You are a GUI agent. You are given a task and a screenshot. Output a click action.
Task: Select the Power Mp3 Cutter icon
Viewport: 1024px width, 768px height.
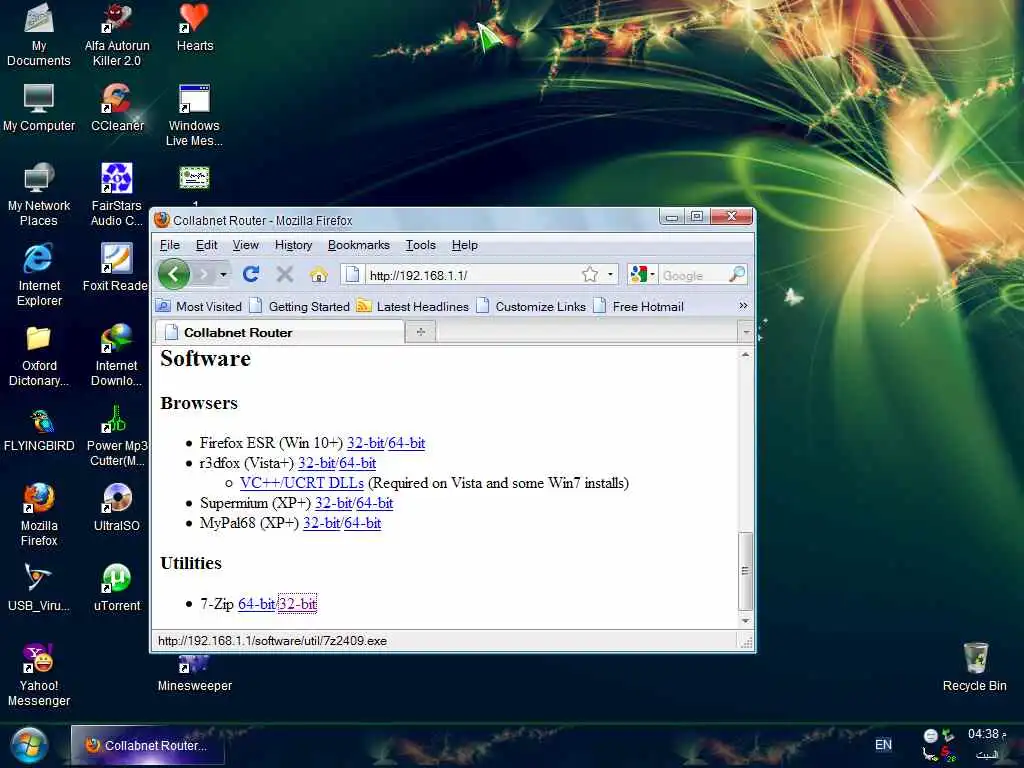tap(117, 436)
